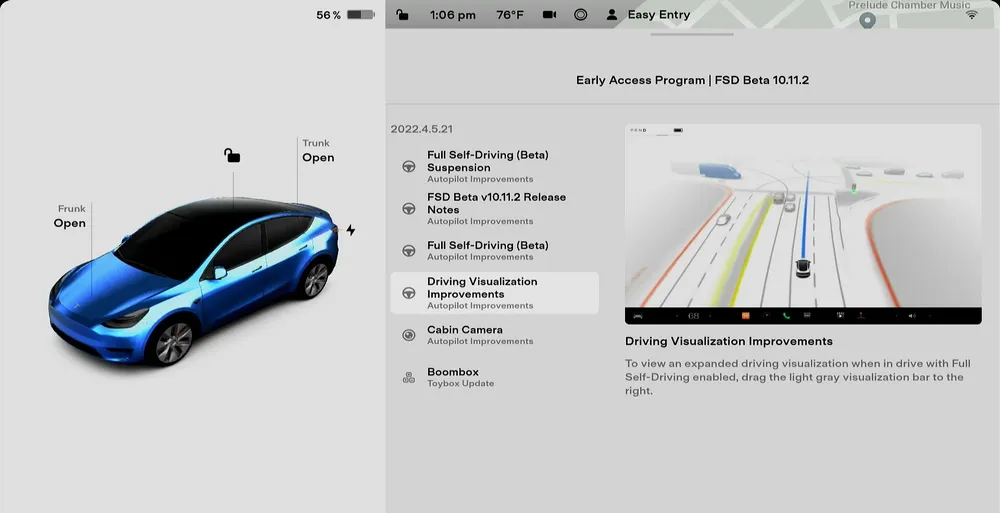Tap the 76°F outside temperature
The height and width of the screenshot is (513, 1000).
[x=510, y=15]
